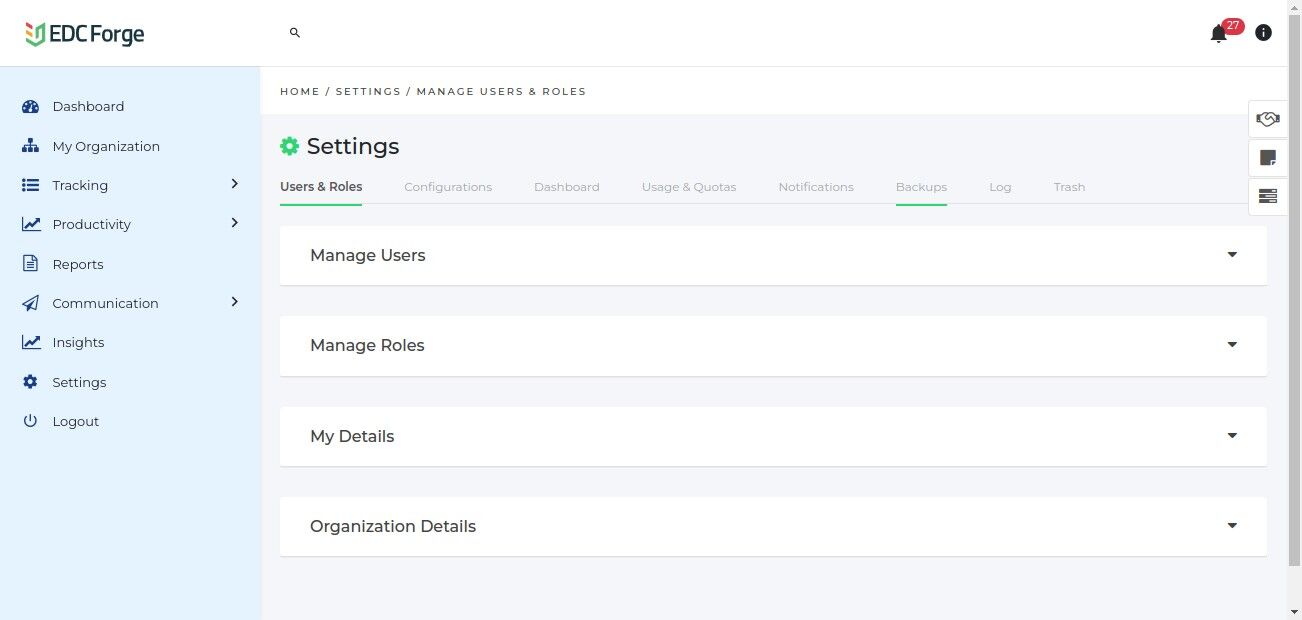Expand the Manage Users panel
Screen dimensions: 1302x620
pyautogui.click(x=1232, y=255)
